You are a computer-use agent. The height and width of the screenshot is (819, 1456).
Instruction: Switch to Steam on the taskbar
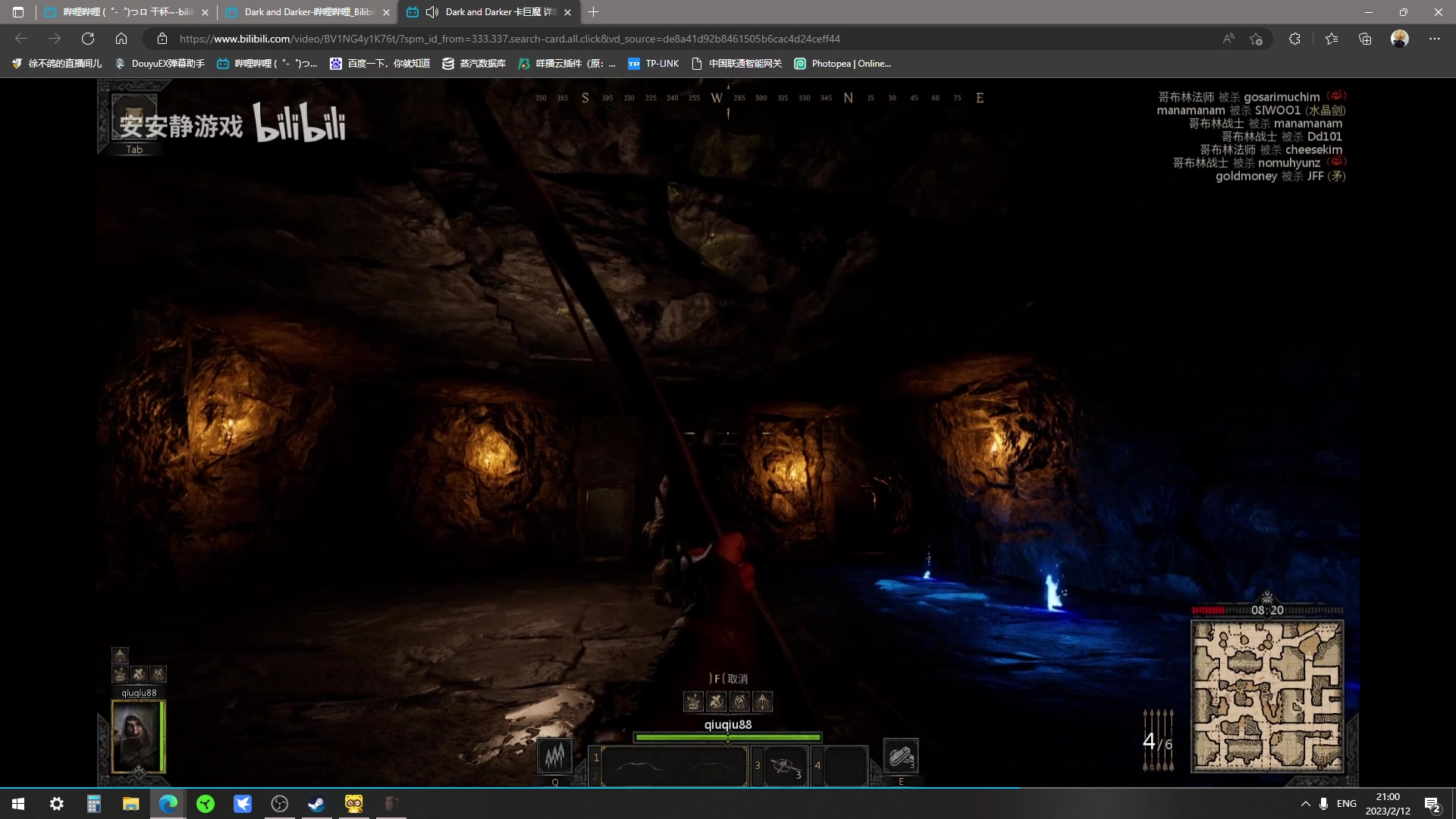tap(316, 804)
